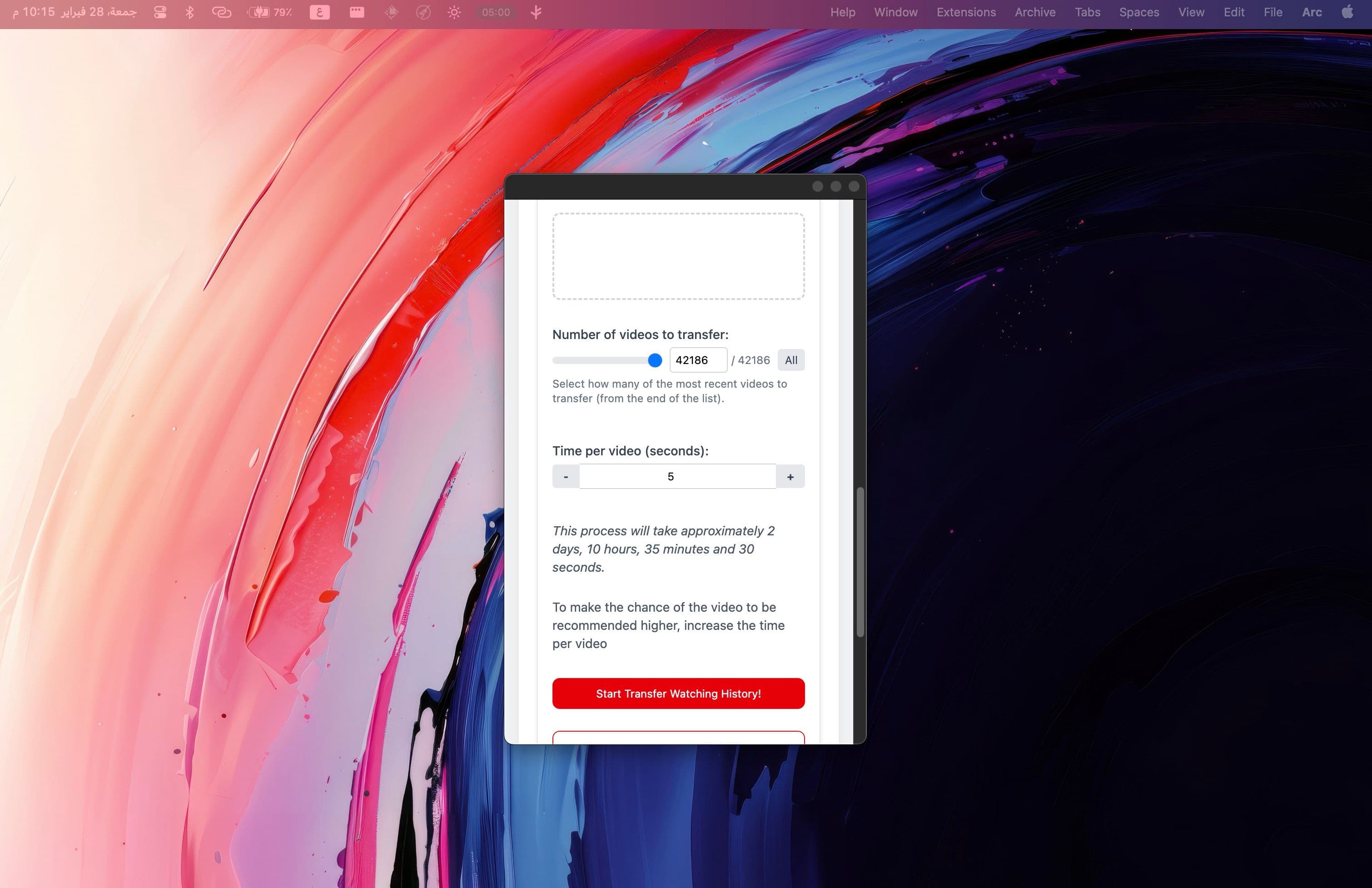Image resolution: width=1372 pixels, height=888 pixels.
Task: Open the Apple menu logo
Action: coord(1347,12)
